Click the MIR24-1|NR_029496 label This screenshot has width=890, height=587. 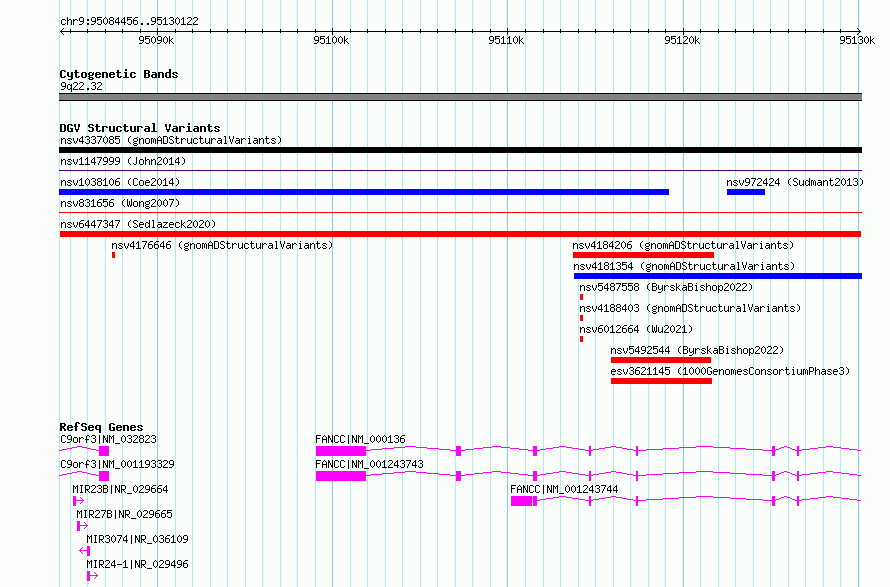tap(137, 564)
